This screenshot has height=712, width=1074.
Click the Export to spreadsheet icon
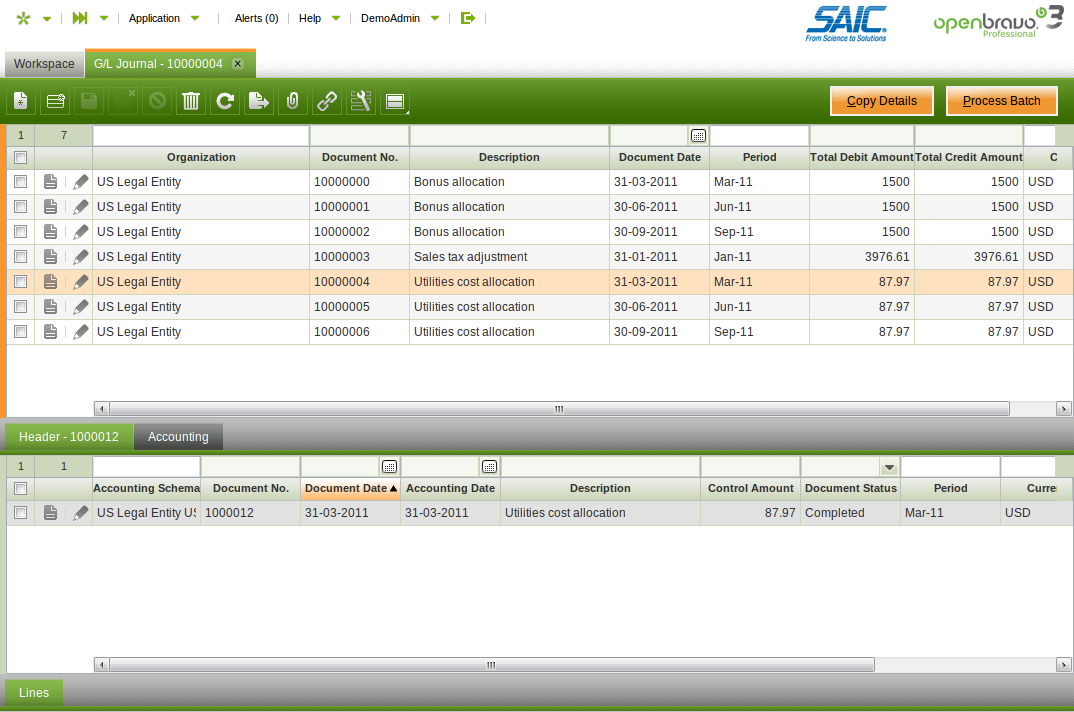tap(259, 101)
